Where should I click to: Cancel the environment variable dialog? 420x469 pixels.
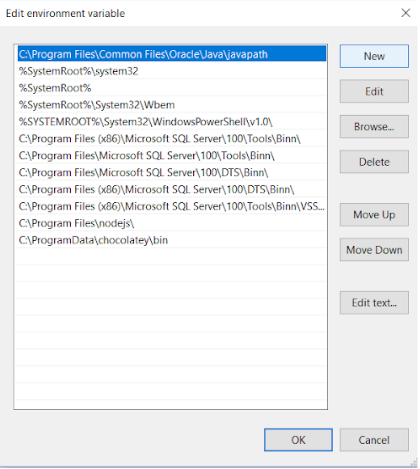[x=374, y=440]
